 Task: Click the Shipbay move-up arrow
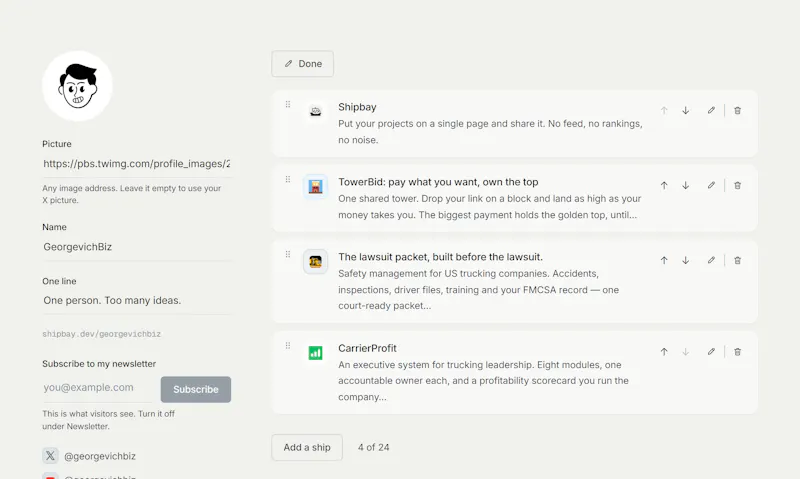coord(664,110)
